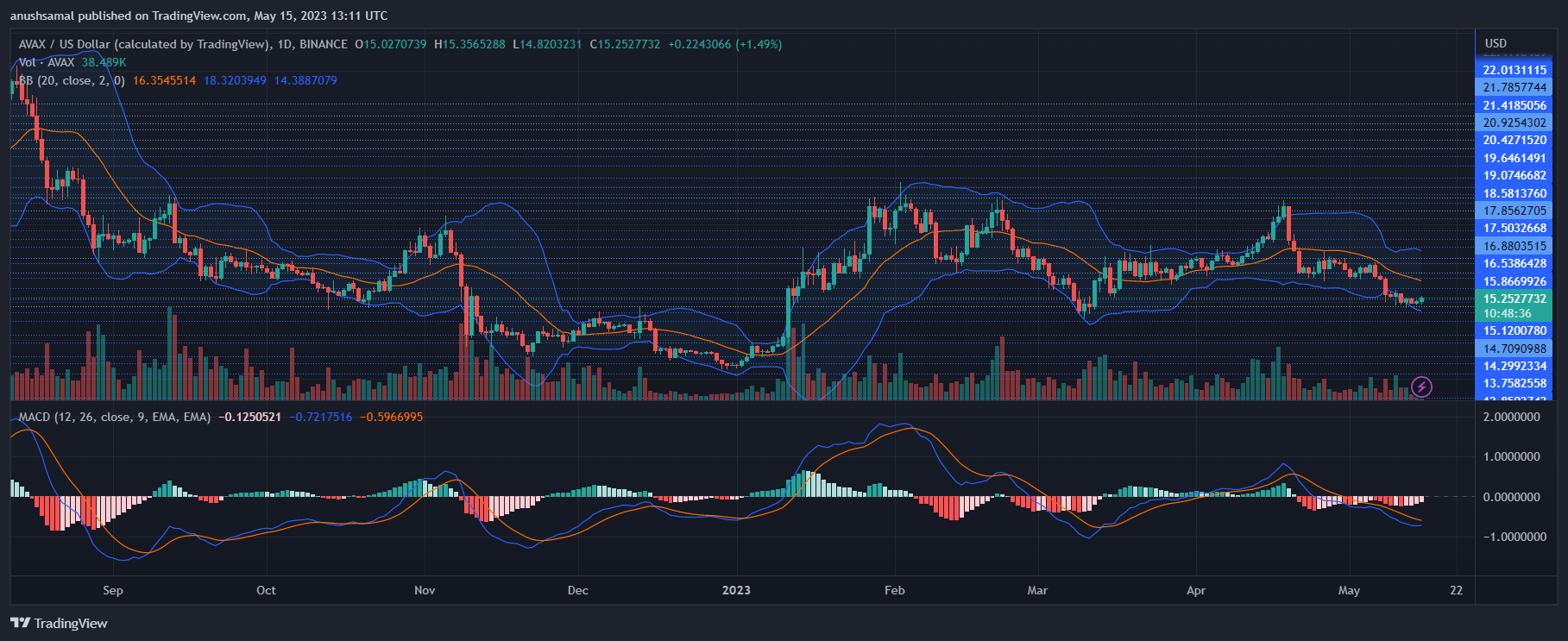Click the MACD line value −0.7217516
This screenshot has height=641, width=1568.
pyautogui.click(x=321, y=417)
